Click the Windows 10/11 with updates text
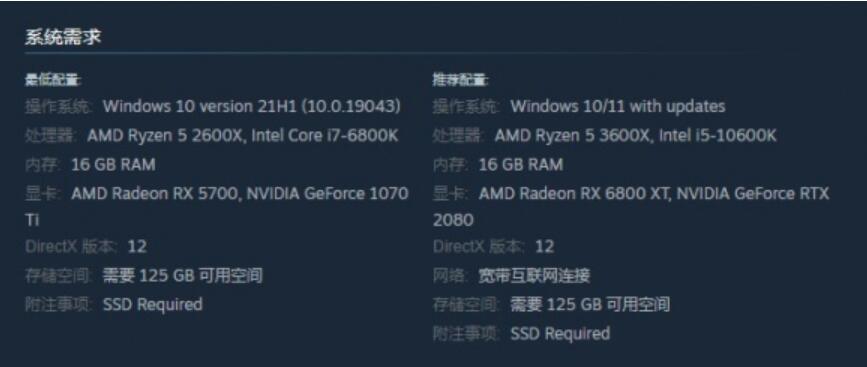The width and height of the screenshot is (867, 367). [618, 106]
